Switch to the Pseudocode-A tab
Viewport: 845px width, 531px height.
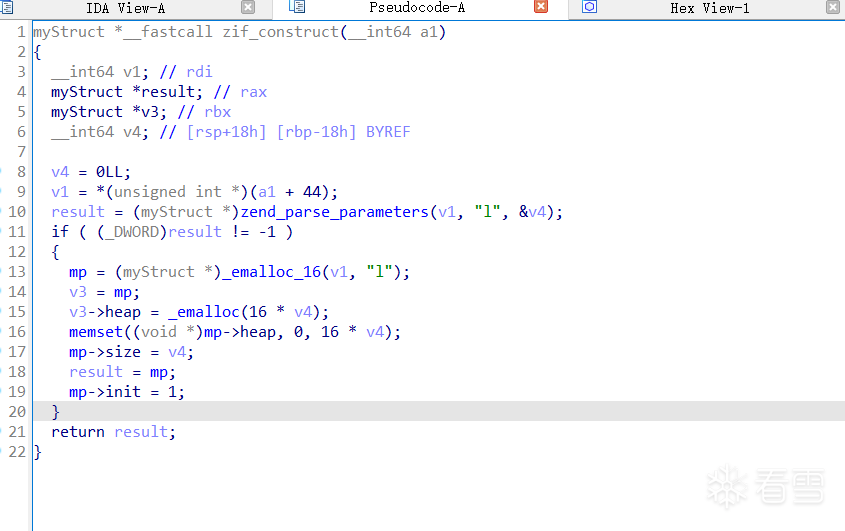pyautogui.click(x=417, y=8)
